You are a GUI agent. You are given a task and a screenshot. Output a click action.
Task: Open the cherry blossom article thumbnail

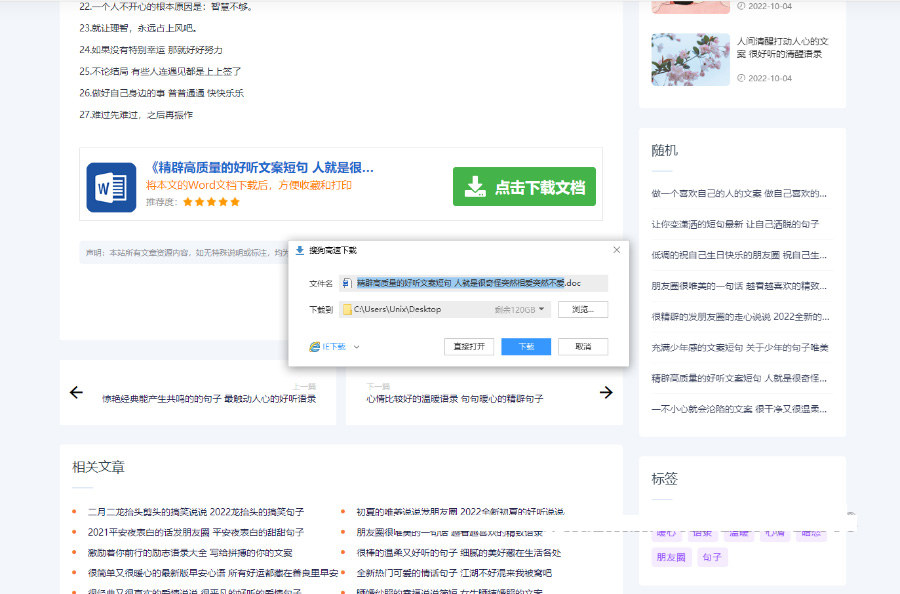pyautogui.click(x=690, y=59)
